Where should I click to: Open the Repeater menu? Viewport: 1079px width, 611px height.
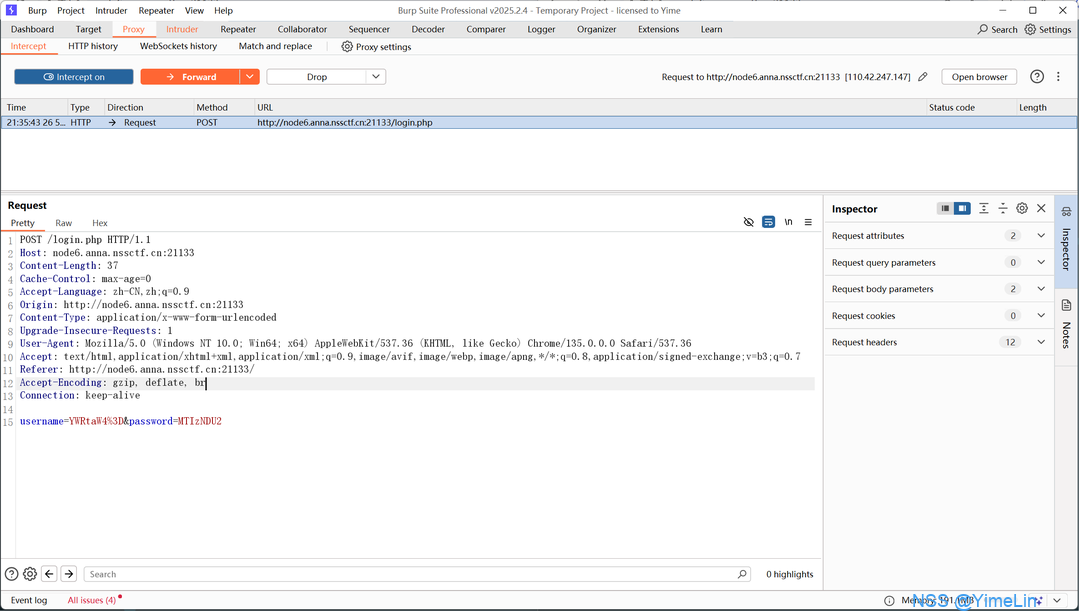pos(156,10)
